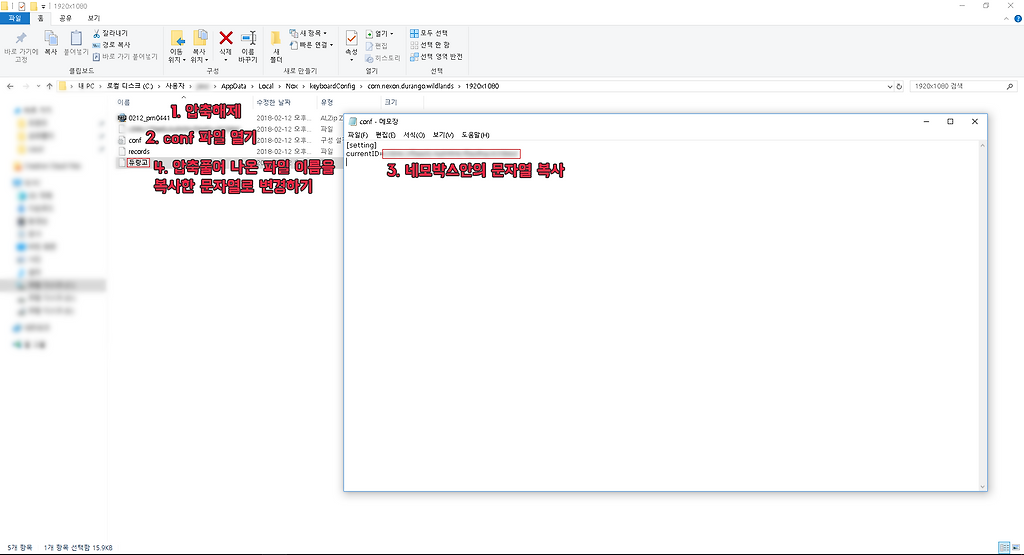Click the search magnifier icon
Viewport: 1024px width, 555px height.
(1010, 86)
